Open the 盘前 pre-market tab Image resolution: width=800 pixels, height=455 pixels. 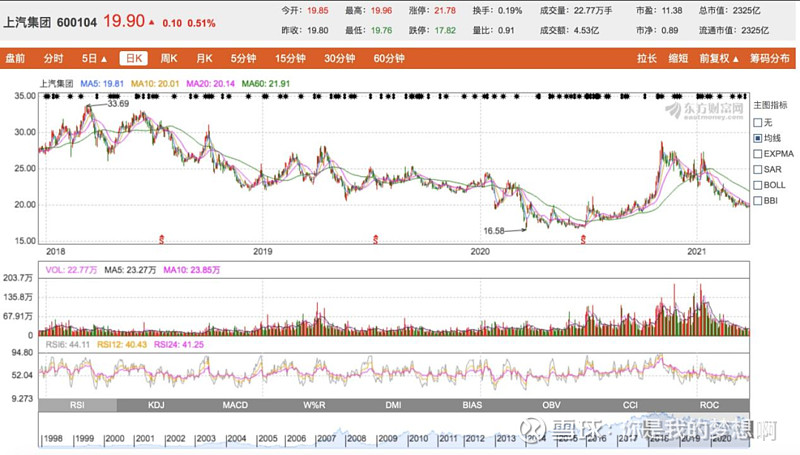(15, 58)
